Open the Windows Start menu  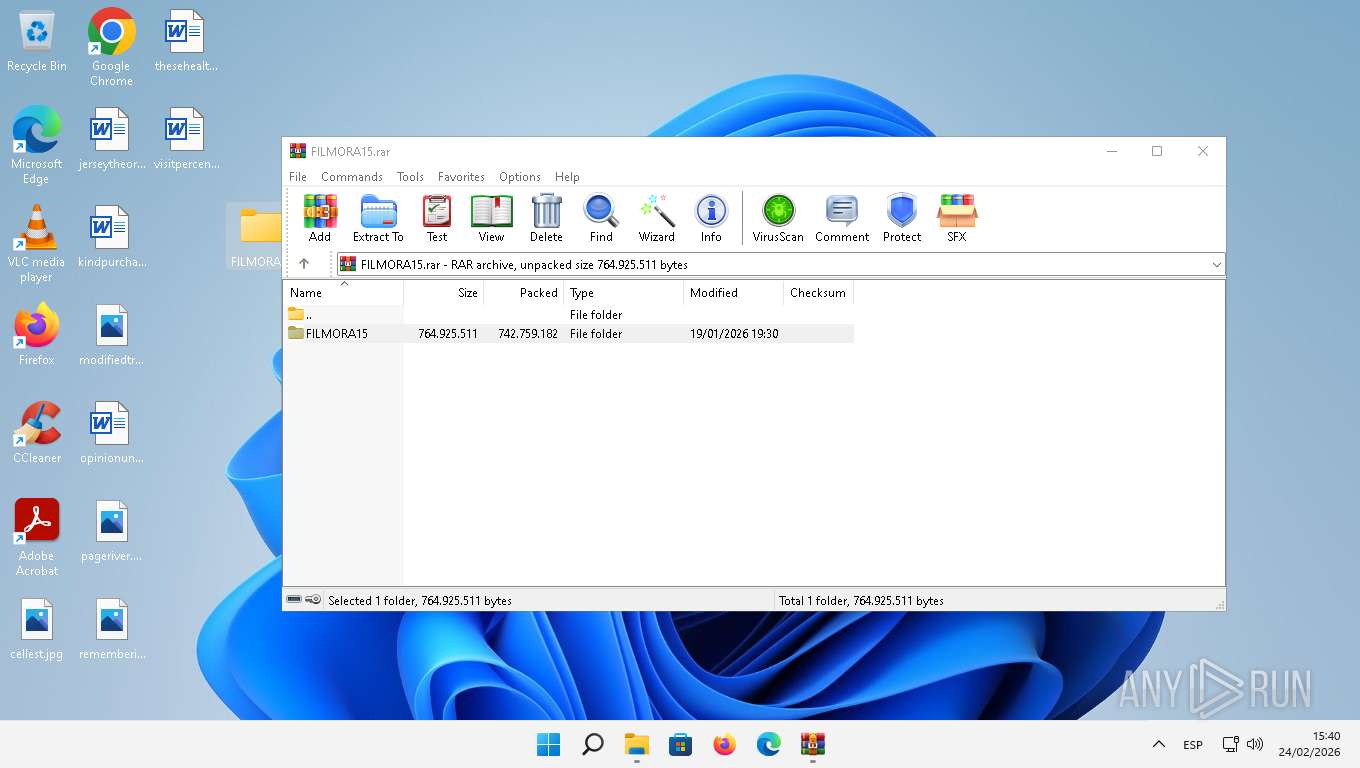[x=548, y=744]
